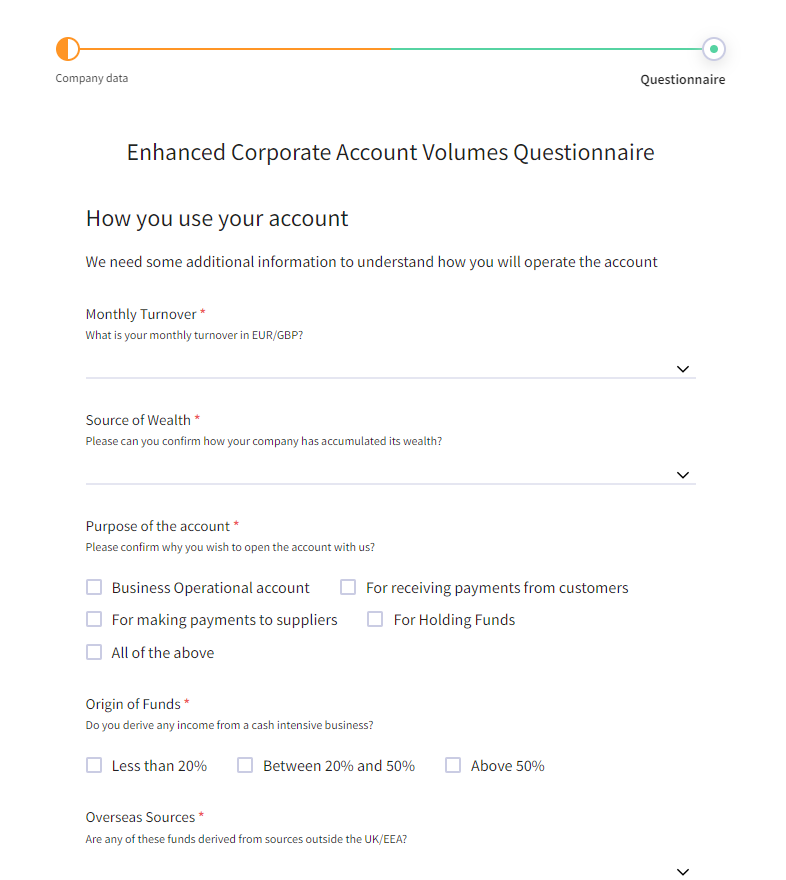
Task: Open the Monthly Turnover dropdown
Action: pos(683,368)
